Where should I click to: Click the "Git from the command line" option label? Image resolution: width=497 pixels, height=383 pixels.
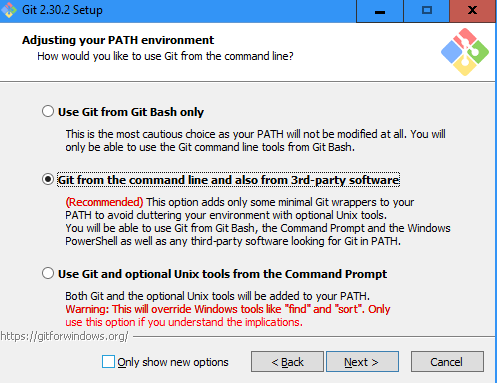pos(228,180)
